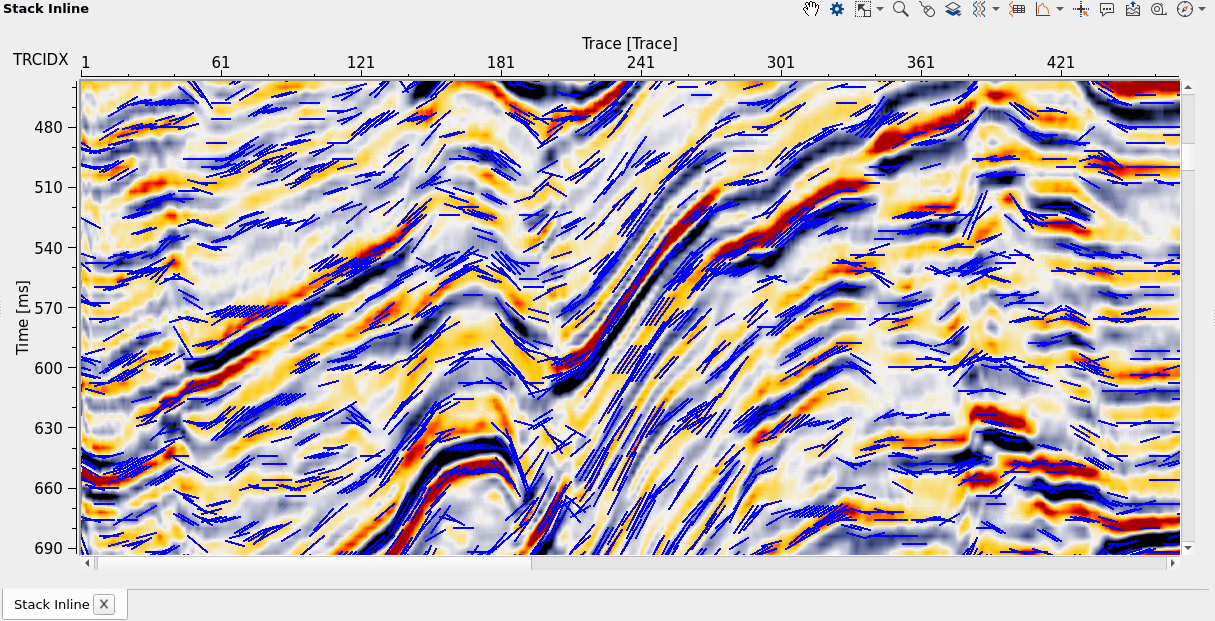Image resolution: width=1215 pixels, height=621 pixels.
Task: Switch to the Stack Inline tab
Action: (50, 604)
